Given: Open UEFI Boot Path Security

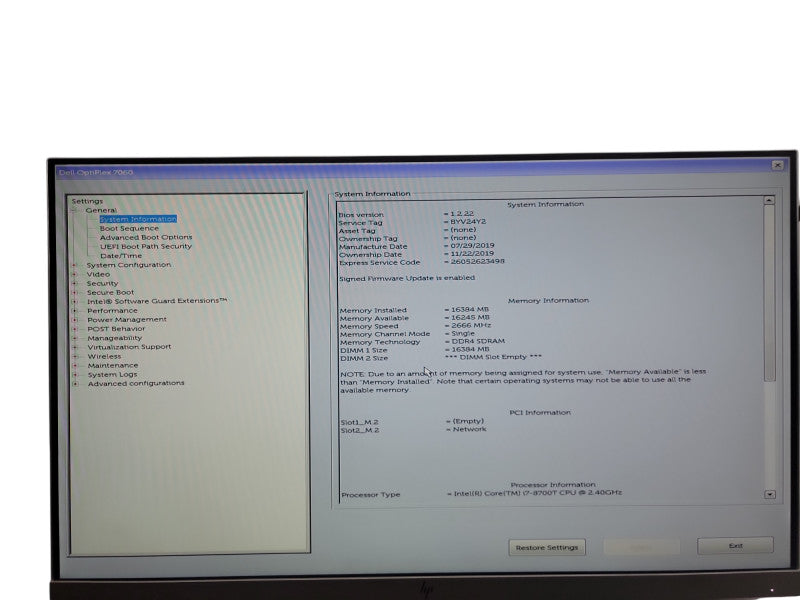Looking at the screenshot, I should click(x=146, y=246).
